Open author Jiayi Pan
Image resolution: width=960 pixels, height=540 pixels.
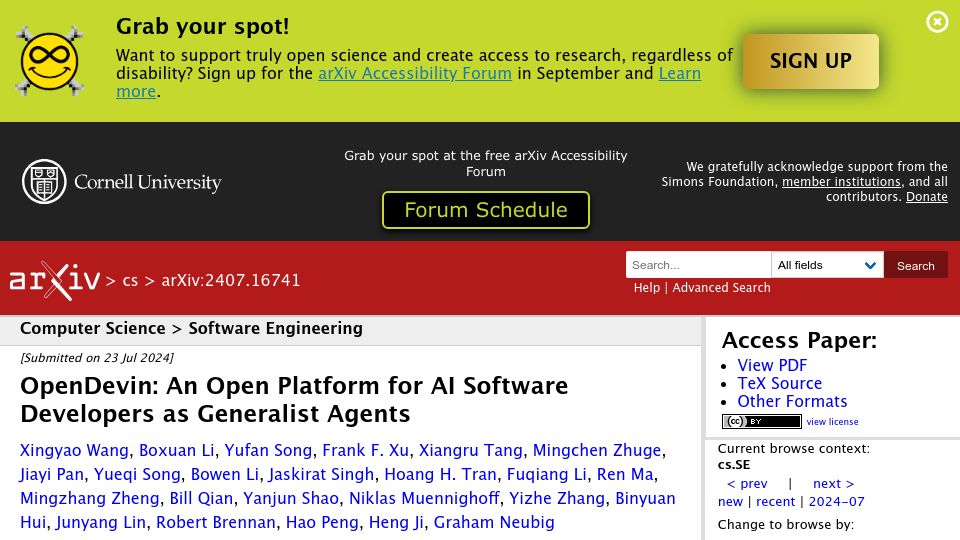[51, 474]
